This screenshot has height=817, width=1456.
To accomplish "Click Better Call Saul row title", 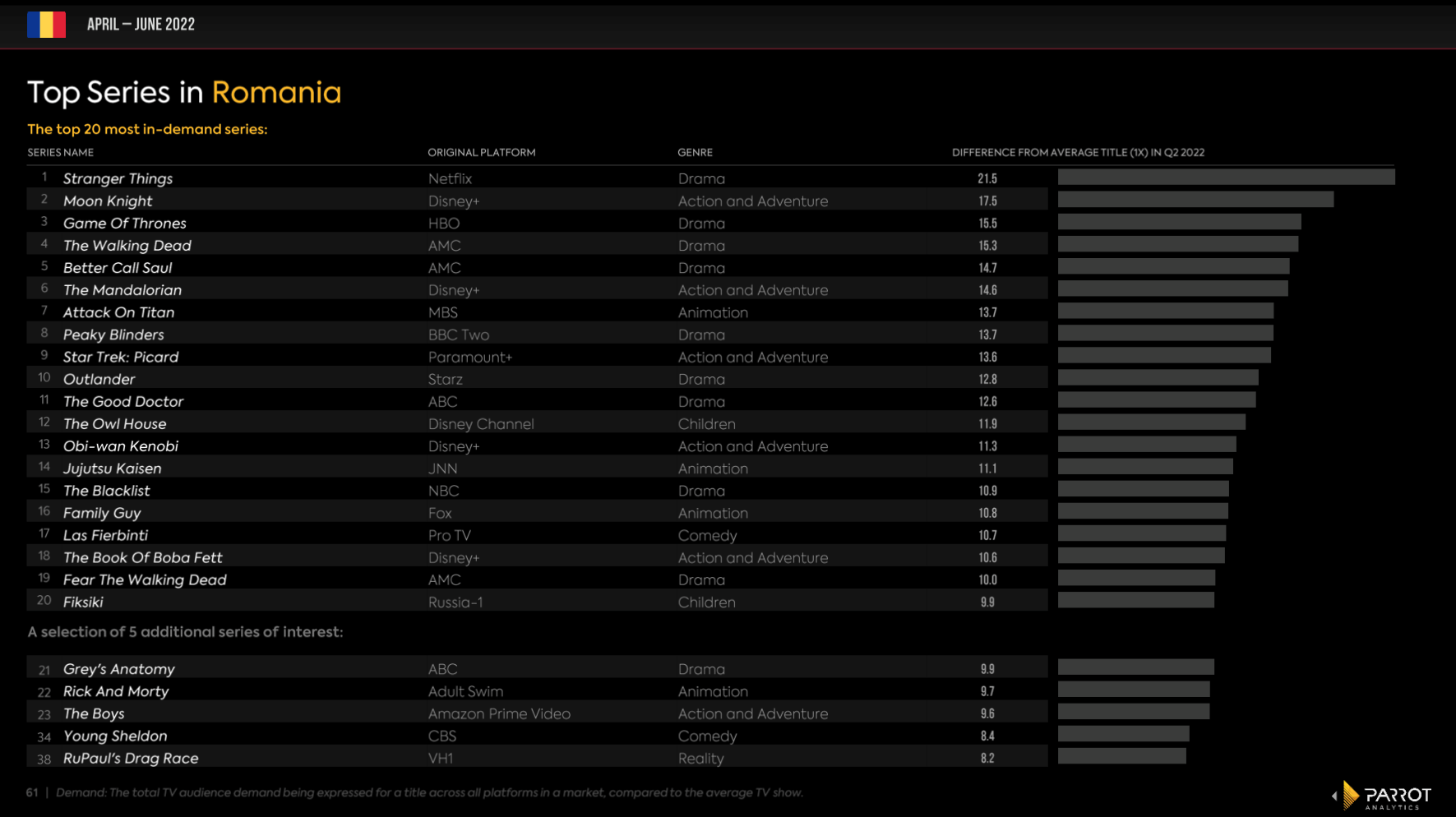I will coord(118,267).
